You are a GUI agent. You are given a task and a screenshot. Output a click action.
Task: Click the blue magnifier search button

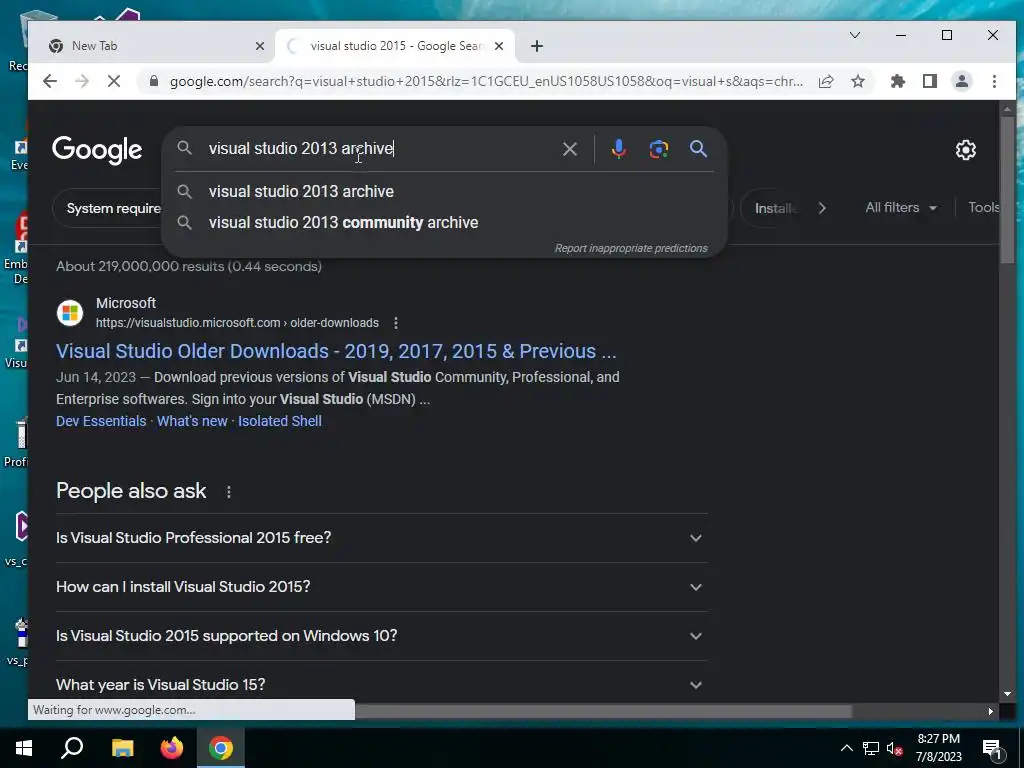pyautogui.click(x=698, y=149)
